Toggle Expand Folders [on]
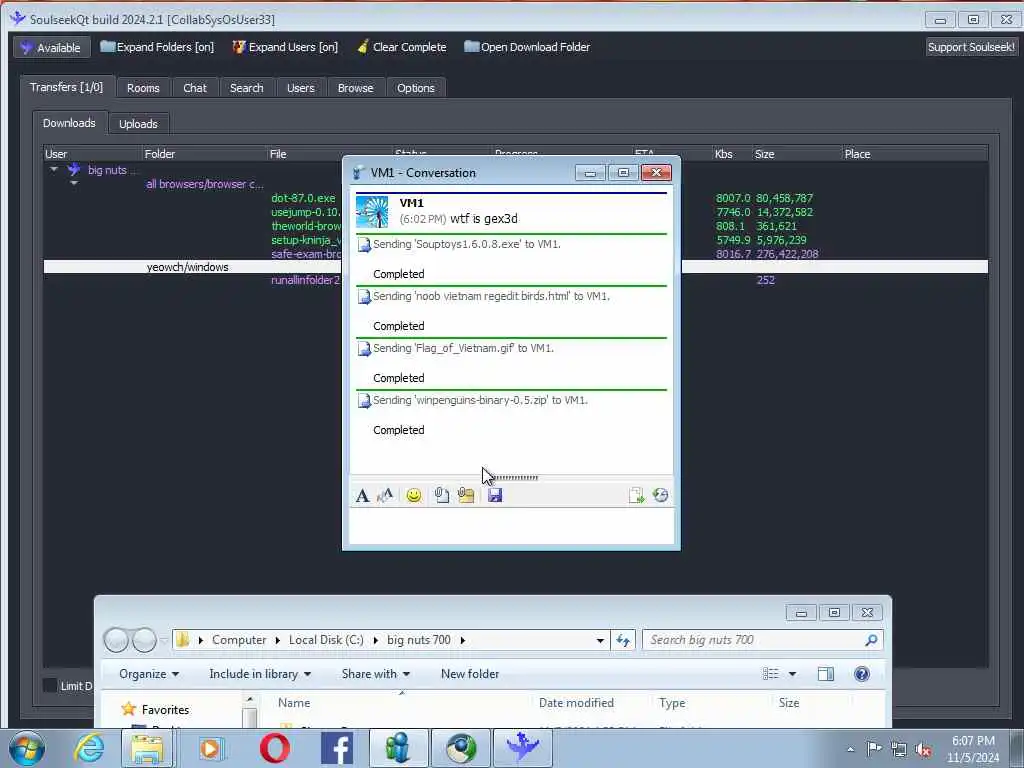Viewport: 1024px width, 768px height. pyautogui.click(x=157, y=47)
